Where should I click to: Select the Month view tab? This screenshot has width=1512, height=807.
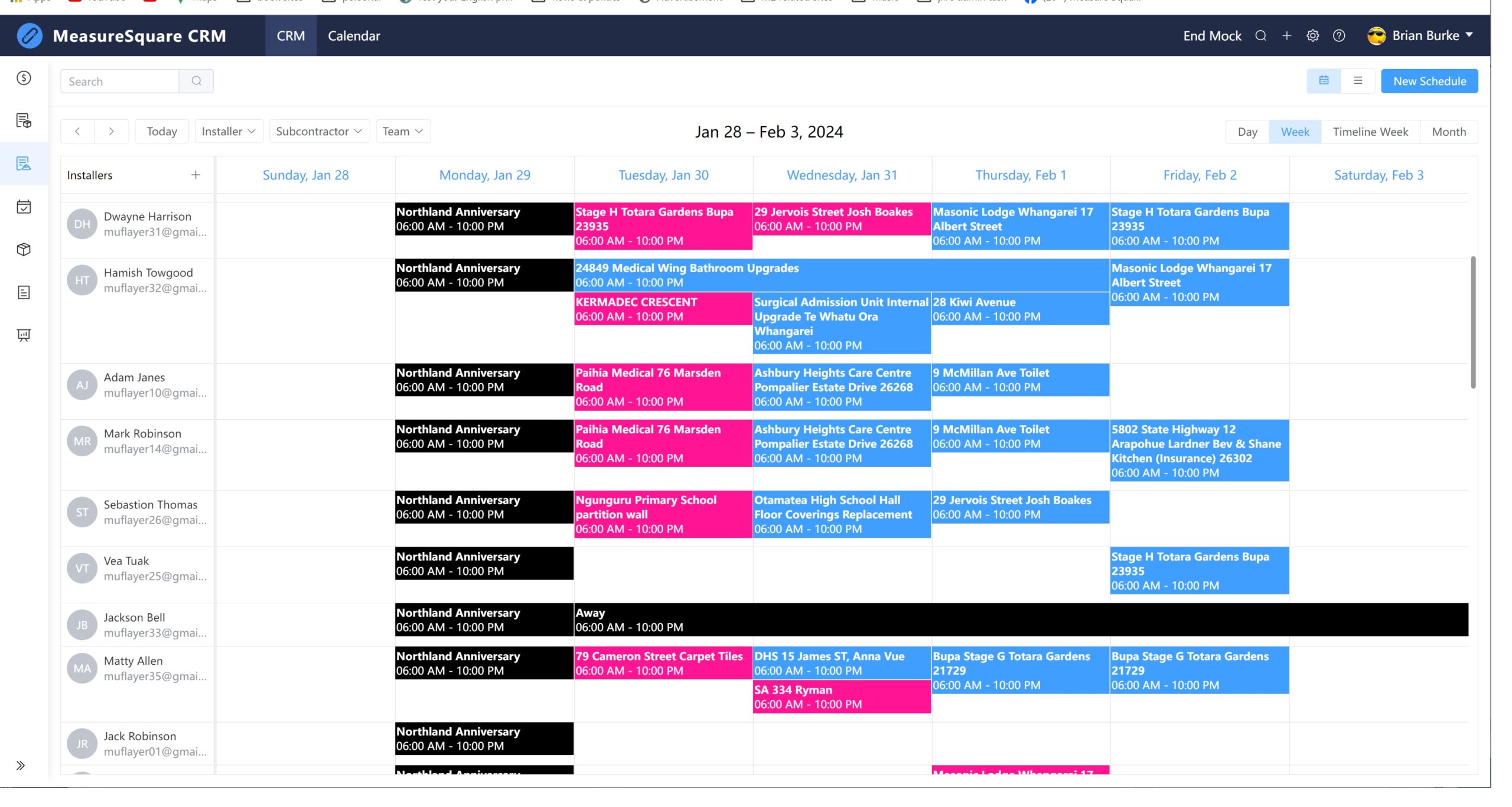pyautogui.click(x=1448, y=132)
